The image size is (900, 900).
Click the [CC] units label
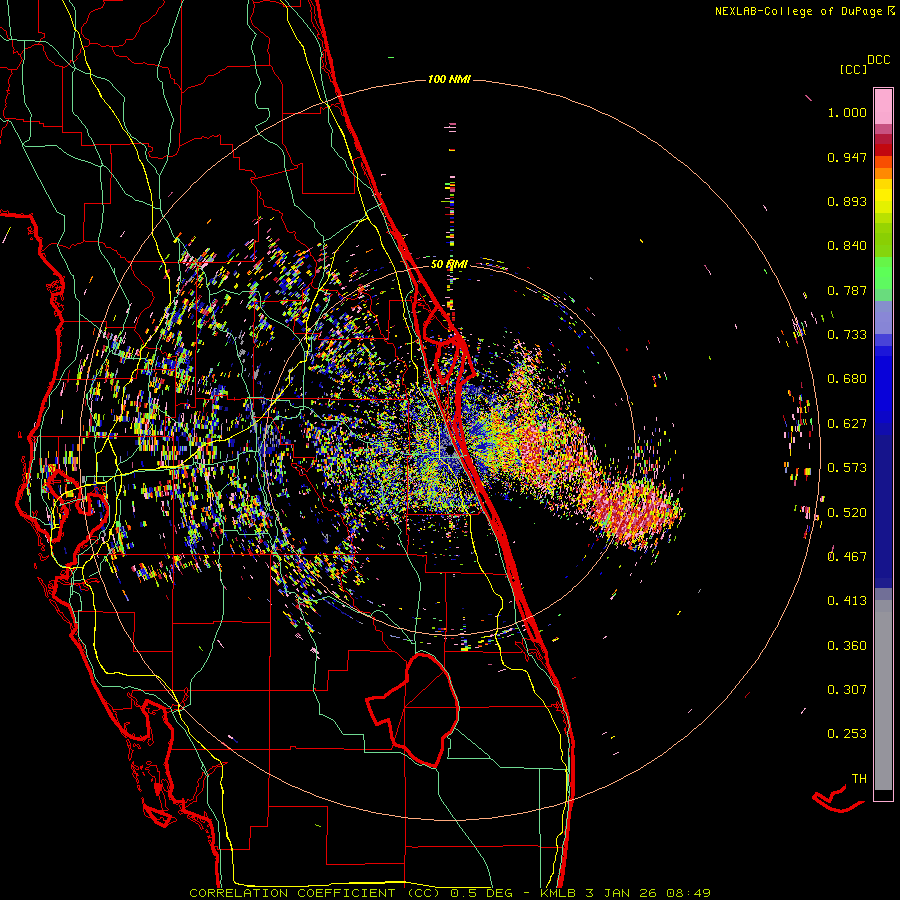click(x=854, y=69)
